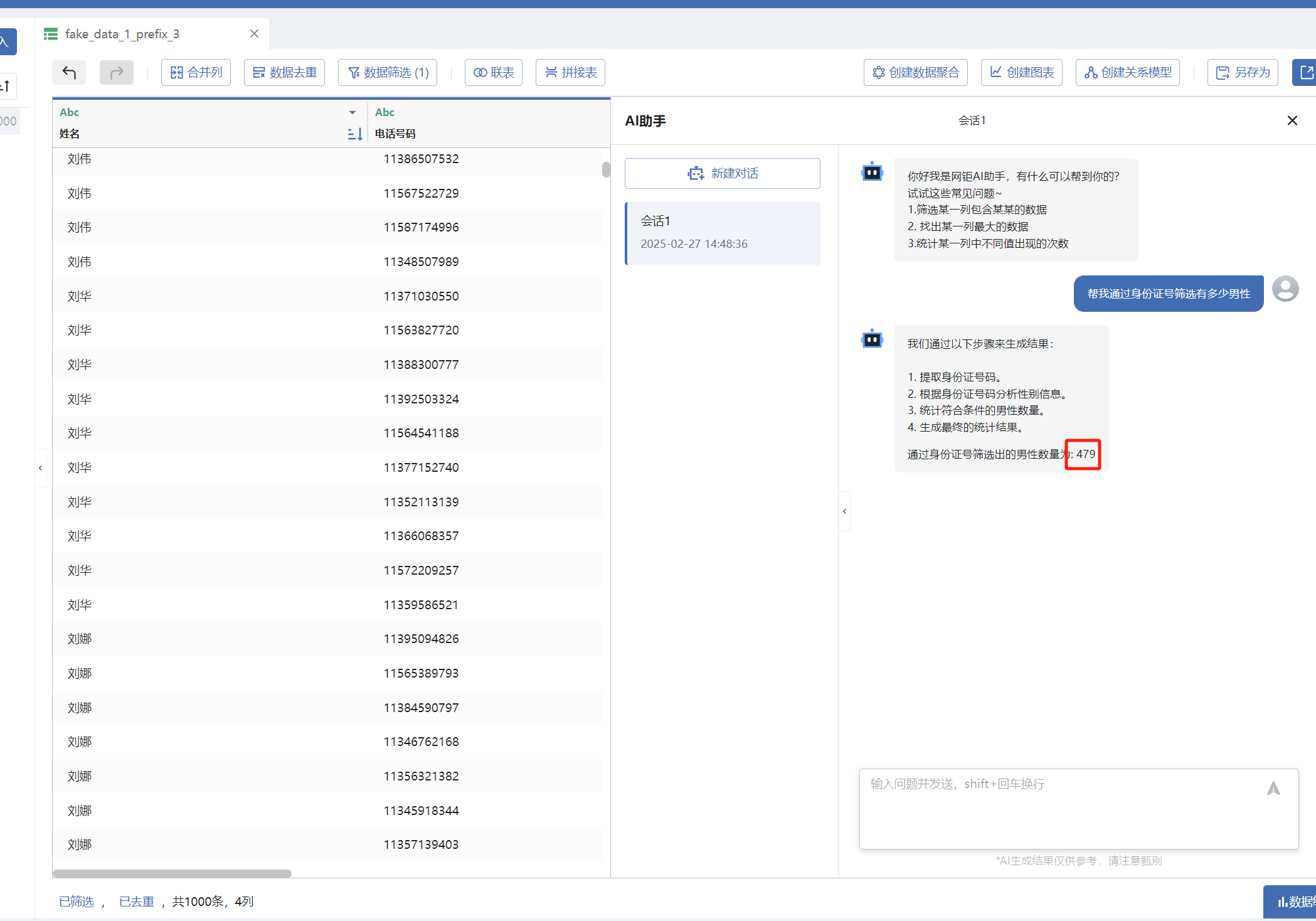Click the user avatar icon
This screenshot has width=1316, height=921.
coord(1285,289)
